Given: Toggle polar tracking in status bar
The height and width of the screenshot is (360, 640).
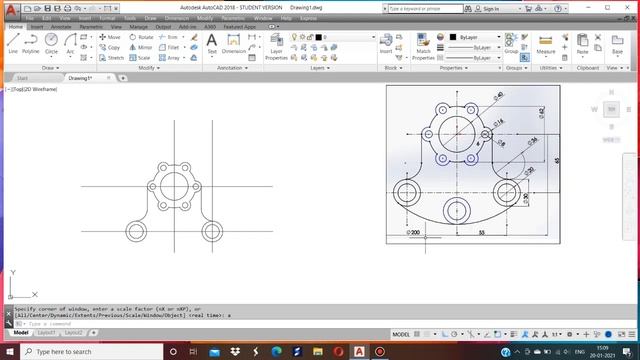Looking at the screenshot, I should coord(454,334).
